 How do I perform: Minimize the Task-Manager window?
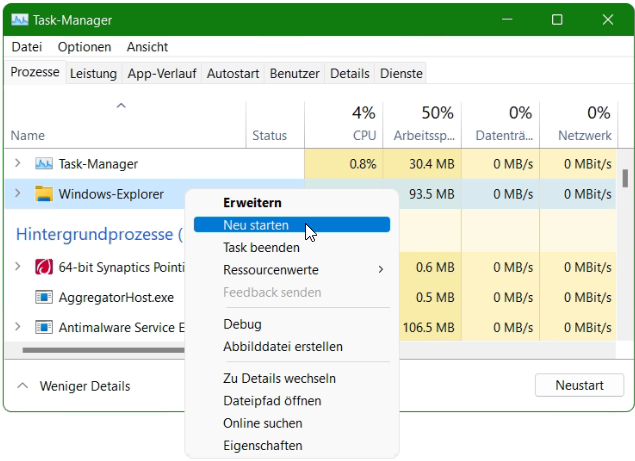pos(507,19)
